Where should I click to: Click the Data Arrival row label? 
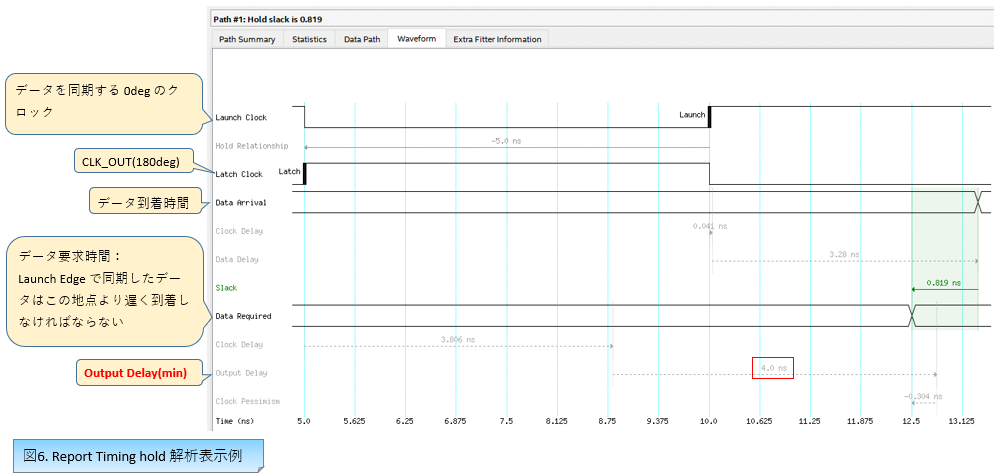pos(241,203)
